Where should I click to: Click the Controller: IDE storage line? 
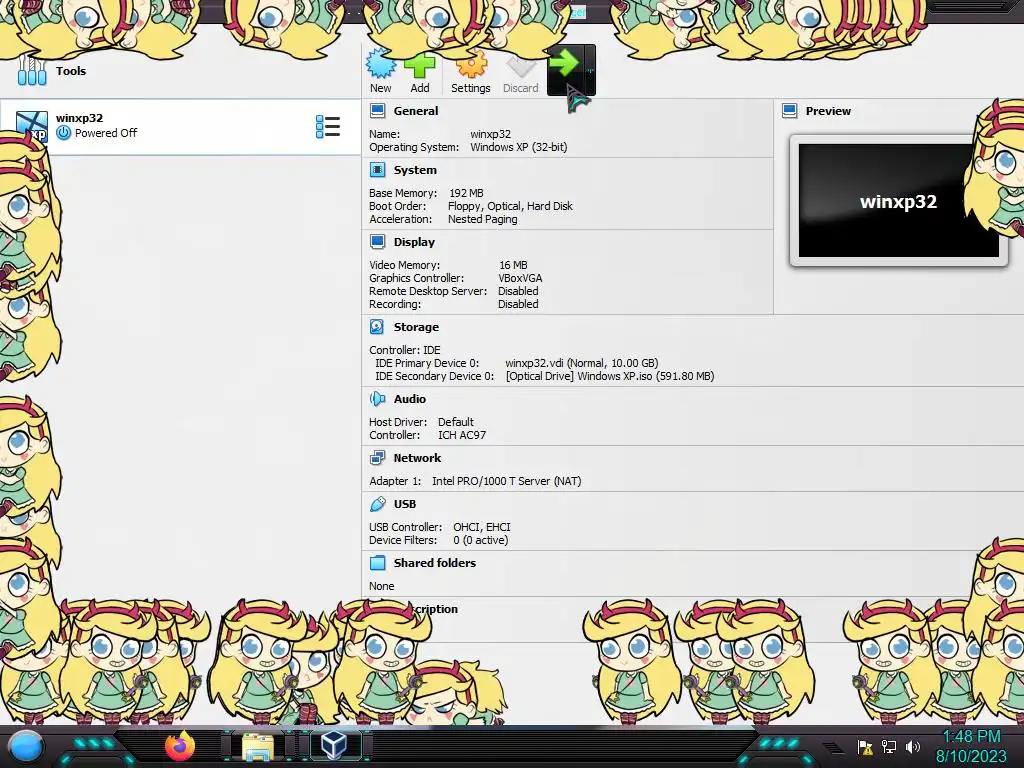tap(405, 349)
